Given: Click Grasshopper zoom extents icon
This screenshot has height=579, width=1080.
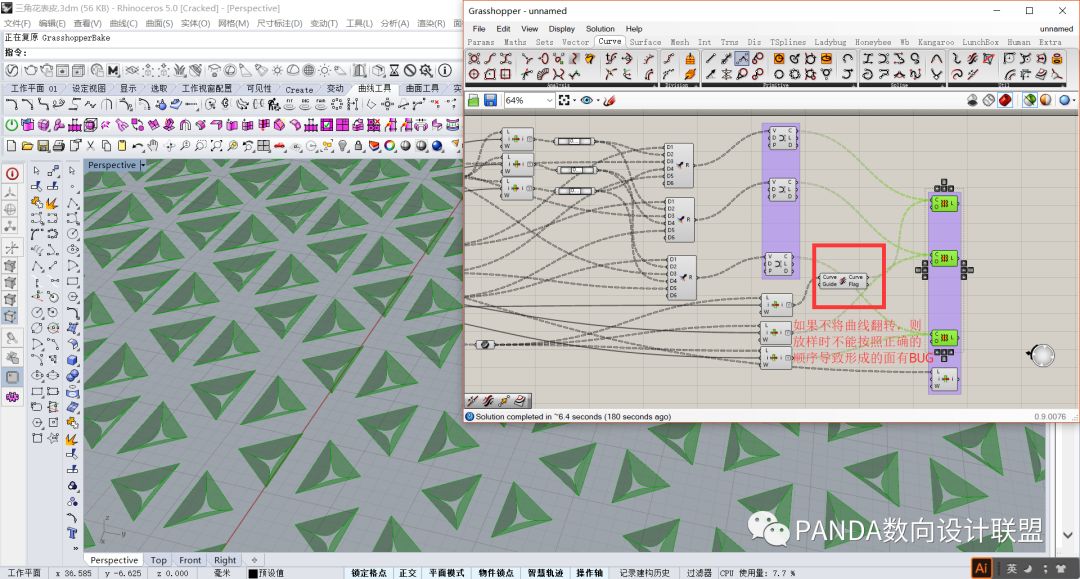Looking at the screenshot, I should point(564,101).
